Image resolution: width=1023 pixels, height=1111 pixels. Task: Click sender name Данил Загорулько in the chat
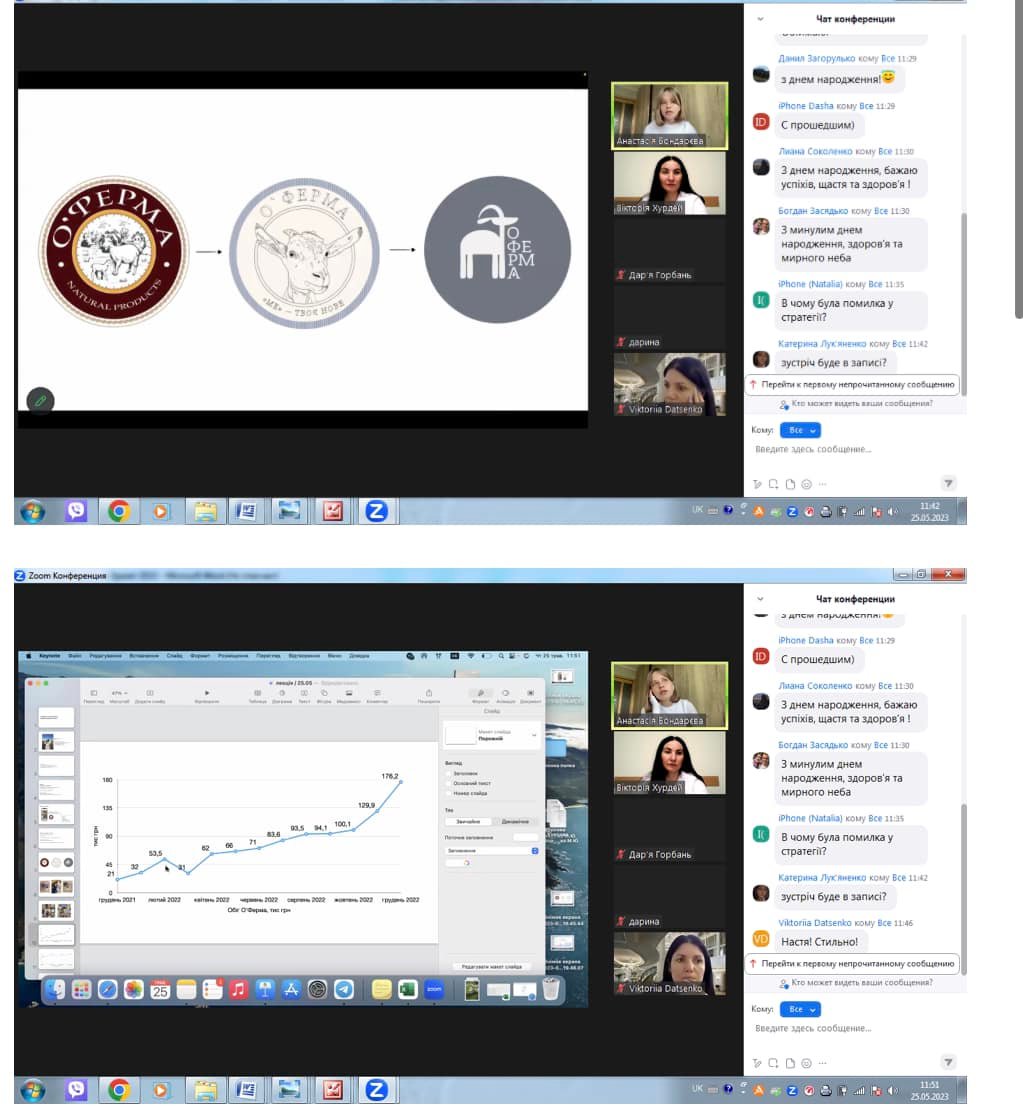[816, 59]
